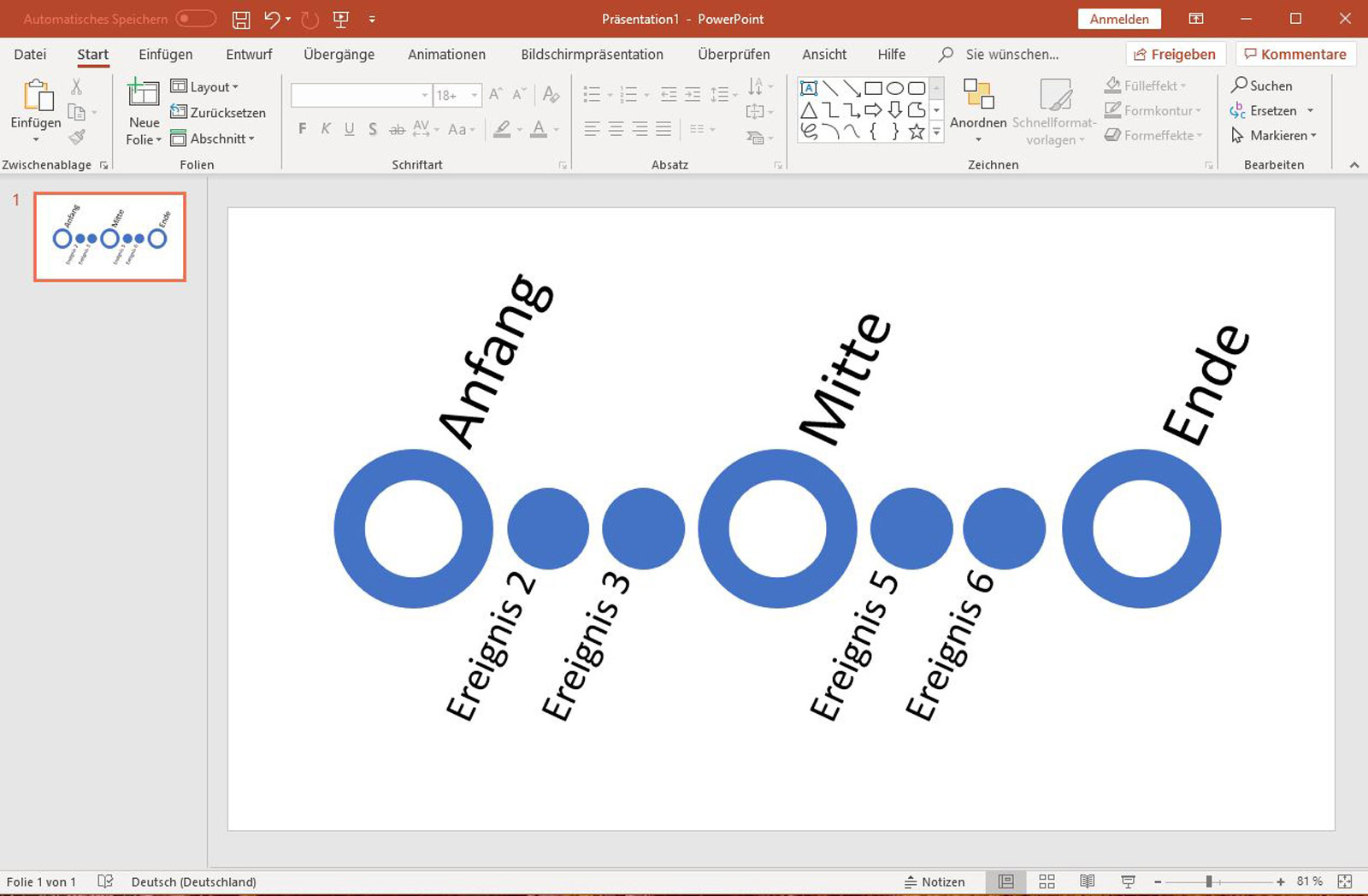Screen dimensions: 1368x896
Task: Click the Redo icon
Action: (x=310, y=19)
